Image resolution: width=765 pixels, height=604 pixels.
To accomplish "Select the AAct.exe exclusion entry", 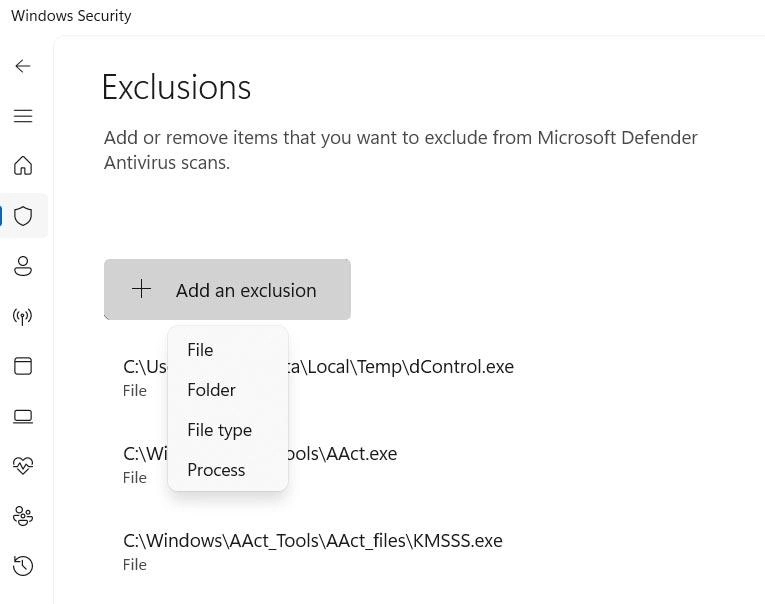I will [x=260, y=464].
